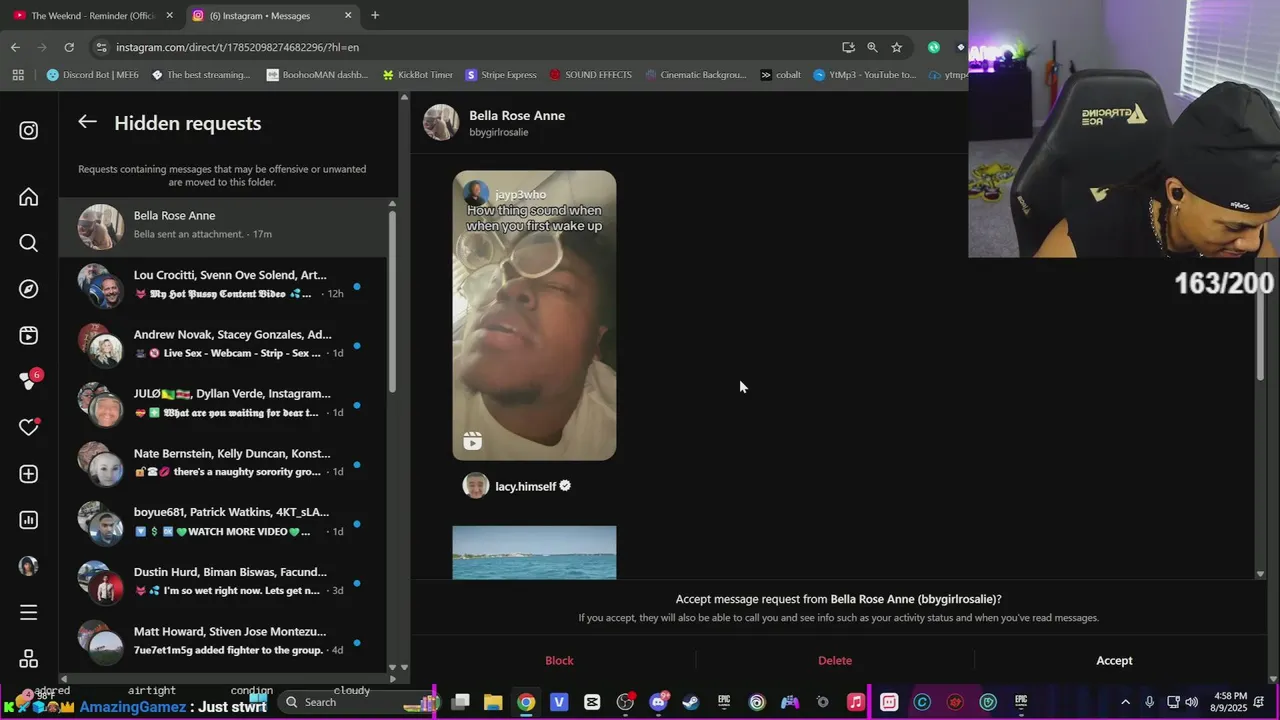Play the shared jayp3who reel thumbnail
Image resolution: width=1280 pixels, height=720 pixels.
(x=534, y=315)
